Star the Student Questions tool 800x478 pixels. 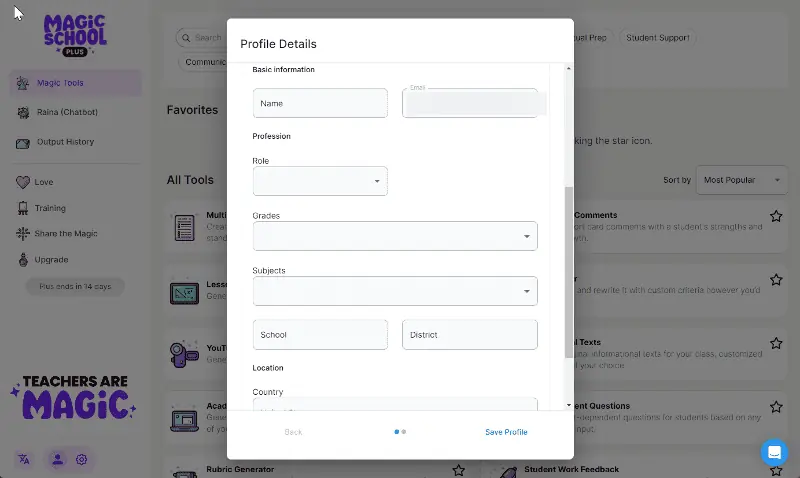[x=776, y=407]
